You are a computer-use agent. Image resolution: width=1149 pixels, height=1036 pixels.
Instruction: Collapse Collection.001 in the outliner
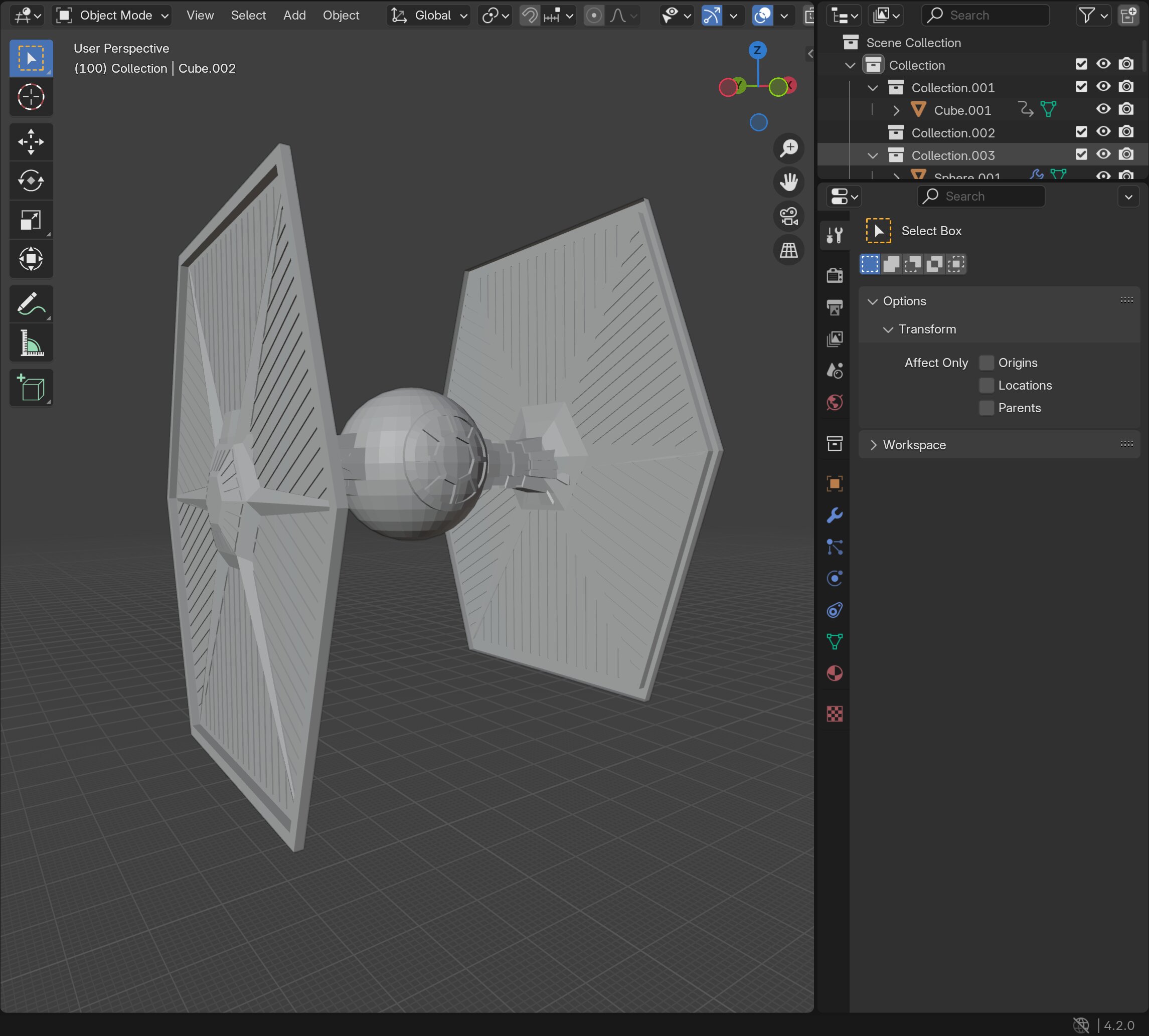(x=872, y=88)
